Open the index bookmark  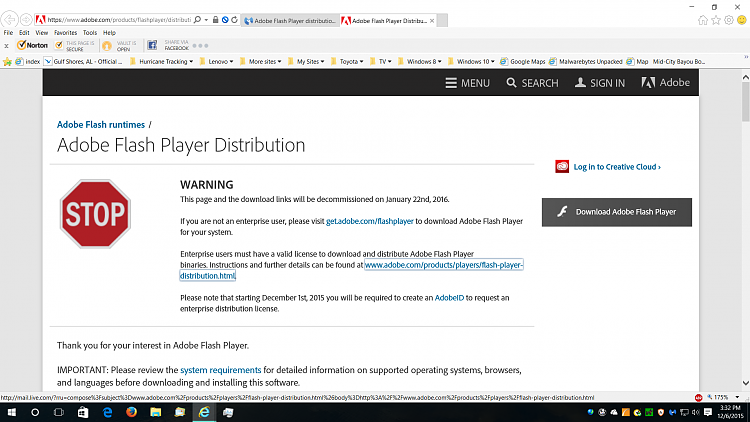tap(28, 61)
